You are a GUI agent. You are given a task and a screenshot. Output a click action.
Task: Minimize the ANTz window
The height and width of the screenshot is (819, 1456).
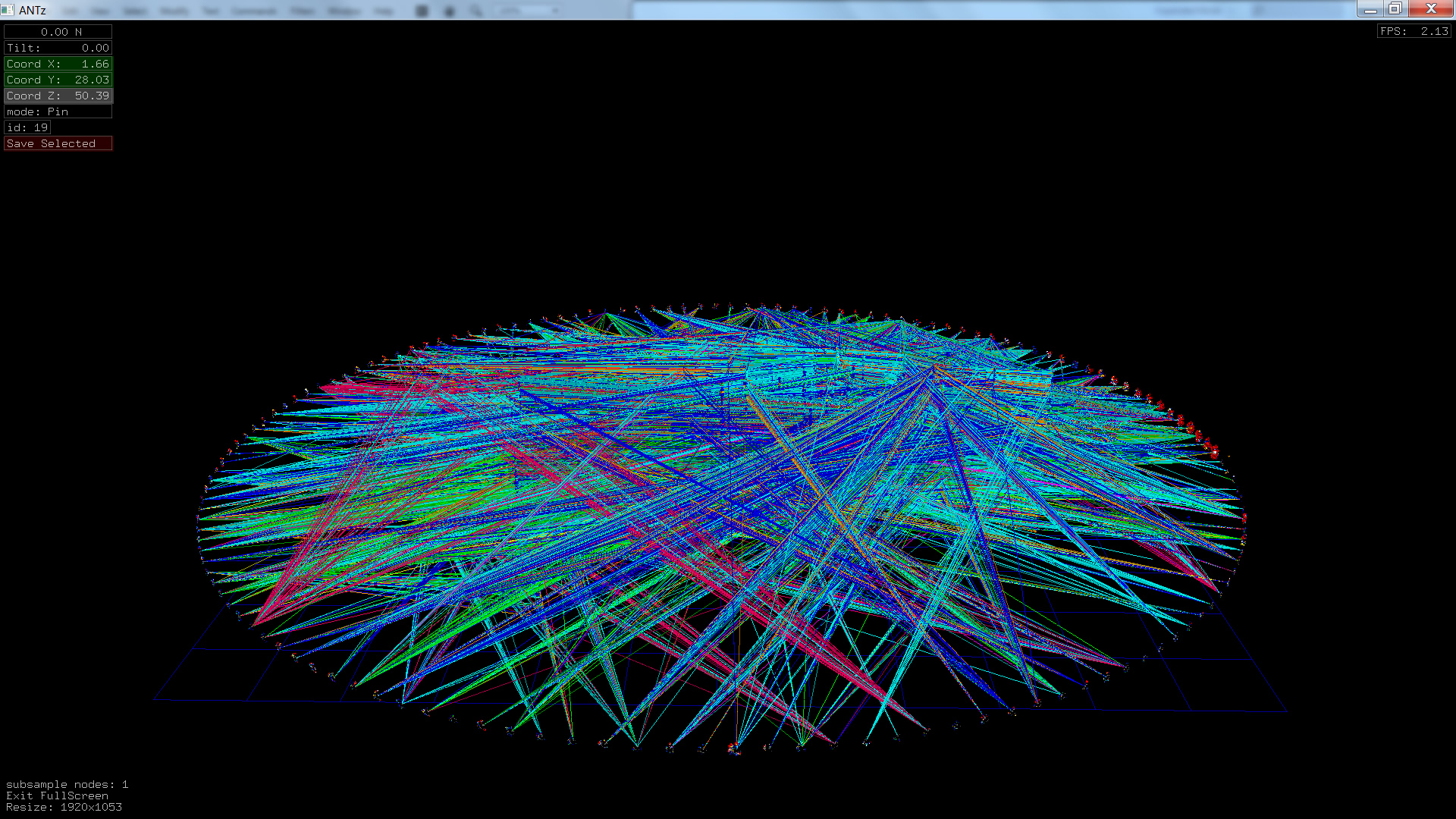(x=1370, y=9)
